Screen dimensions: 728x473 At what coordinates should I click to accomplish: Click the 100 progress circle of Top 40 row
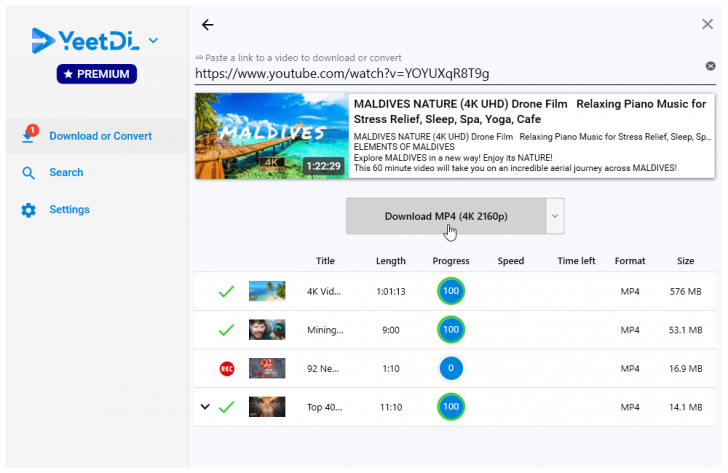click(x=451, y=407)
